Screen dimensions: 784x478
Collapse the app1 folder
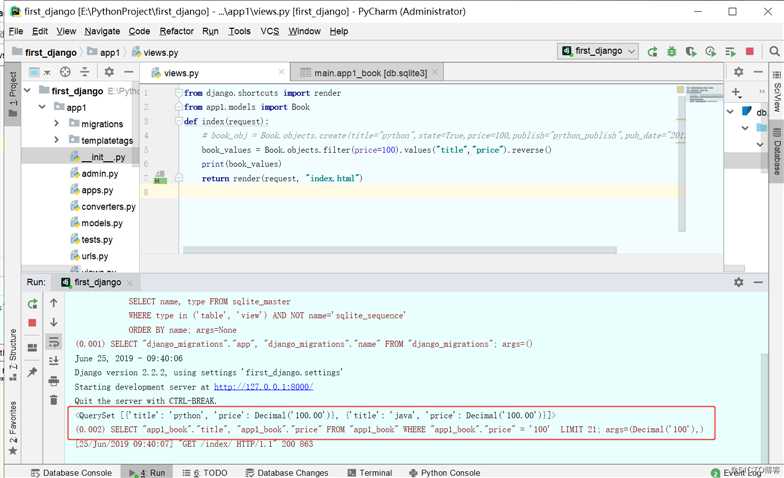(42, 107)
